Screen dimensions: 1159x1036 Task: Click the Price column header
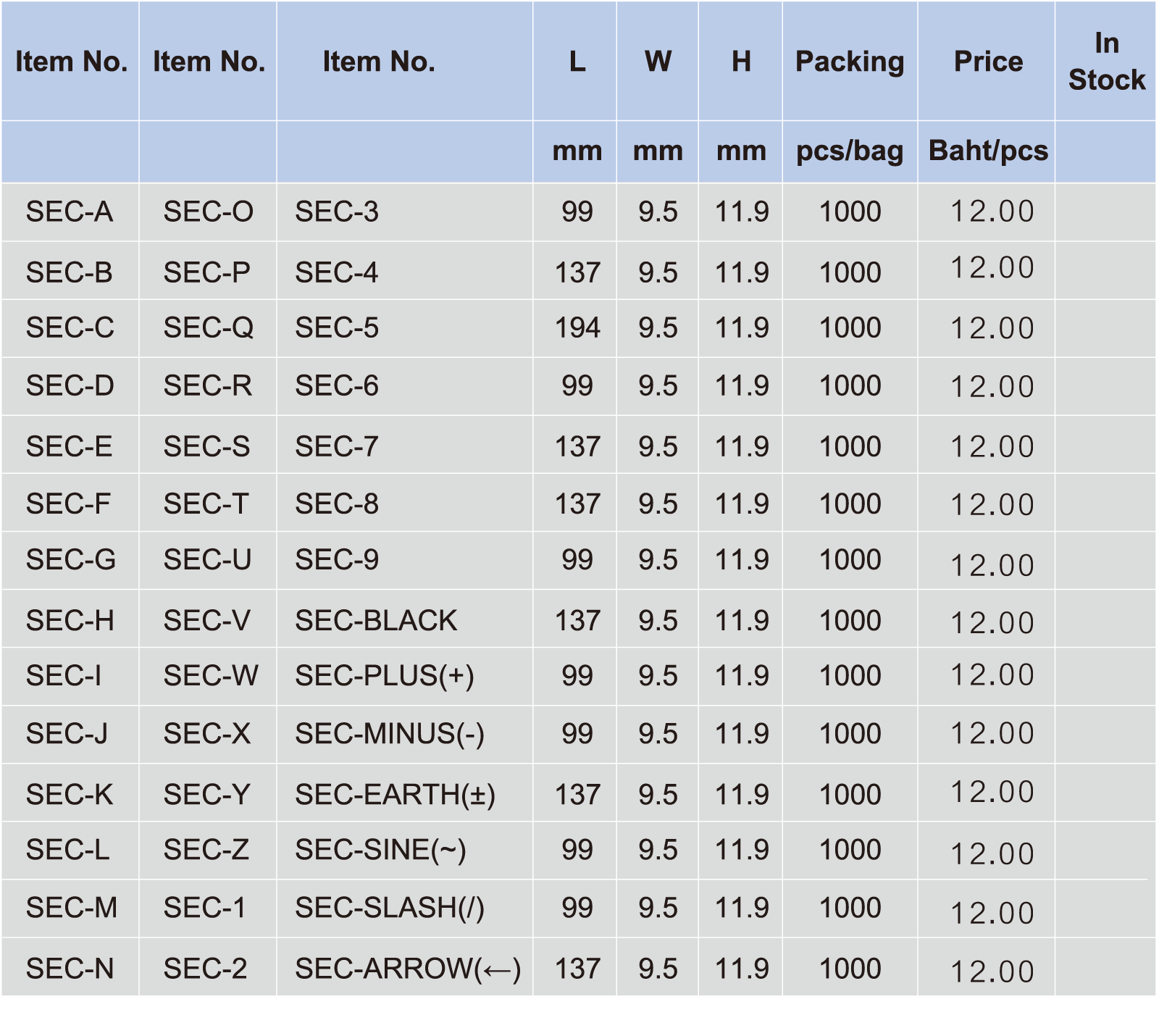988,62
